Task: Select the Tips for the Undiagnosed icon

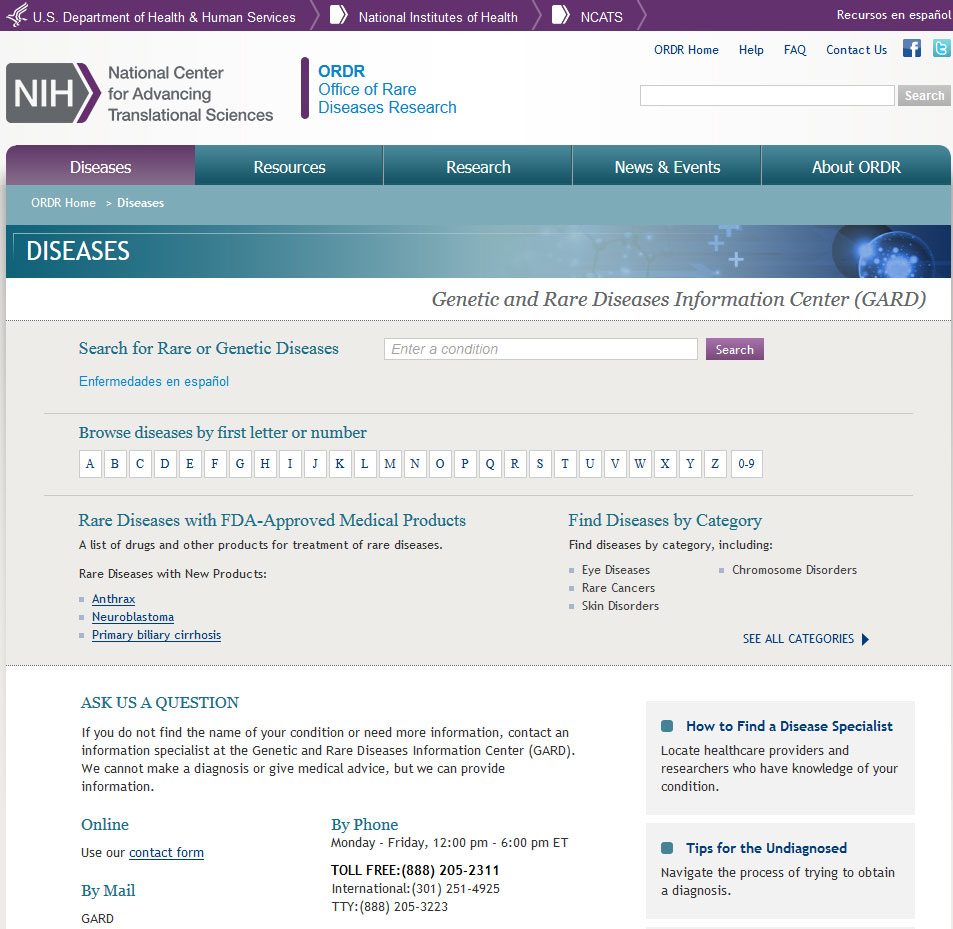Action: pos(666,848)
